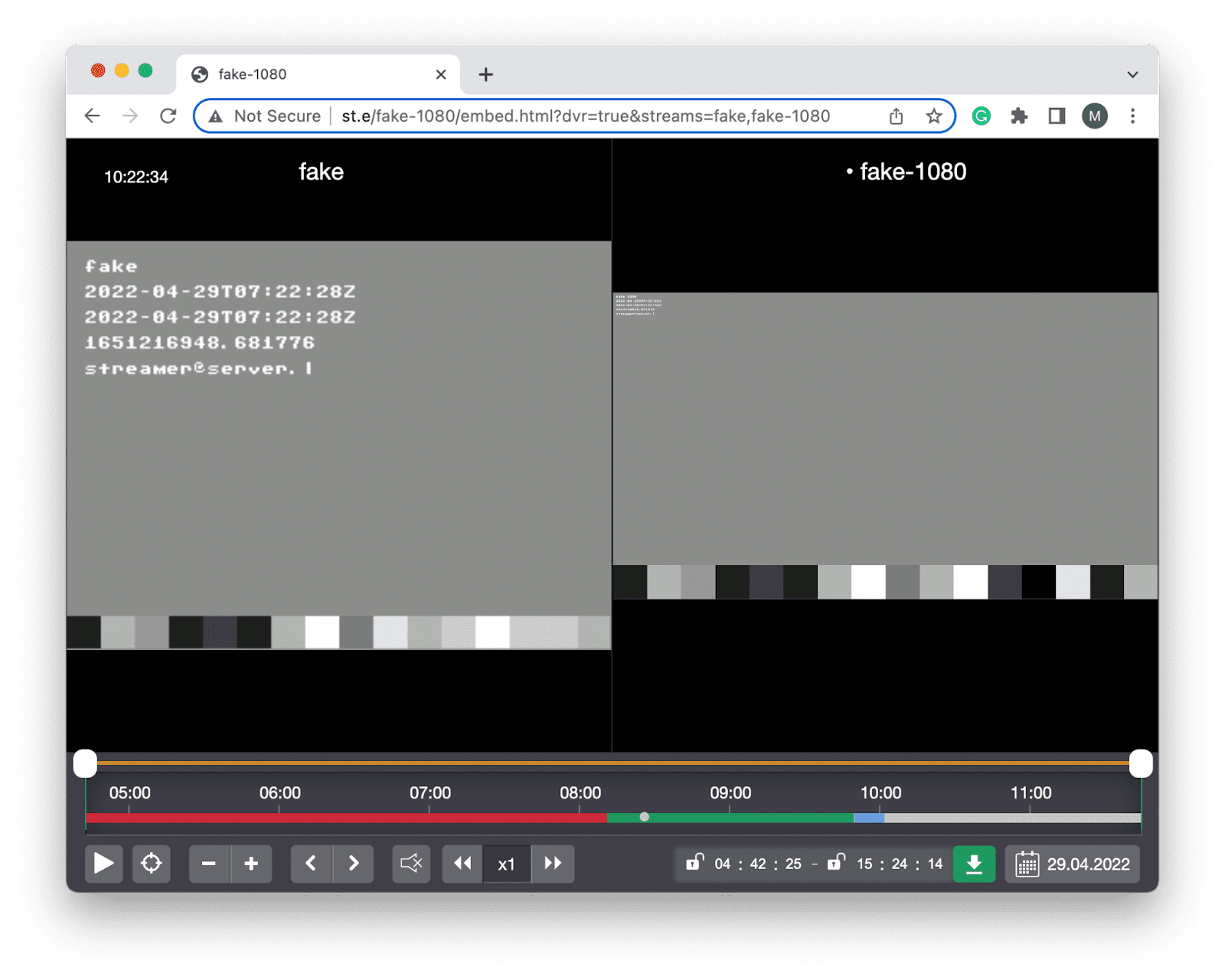Zoom in timeline with plus button
The height and width of the screenshot is (980, 1225).
(251, 864)
